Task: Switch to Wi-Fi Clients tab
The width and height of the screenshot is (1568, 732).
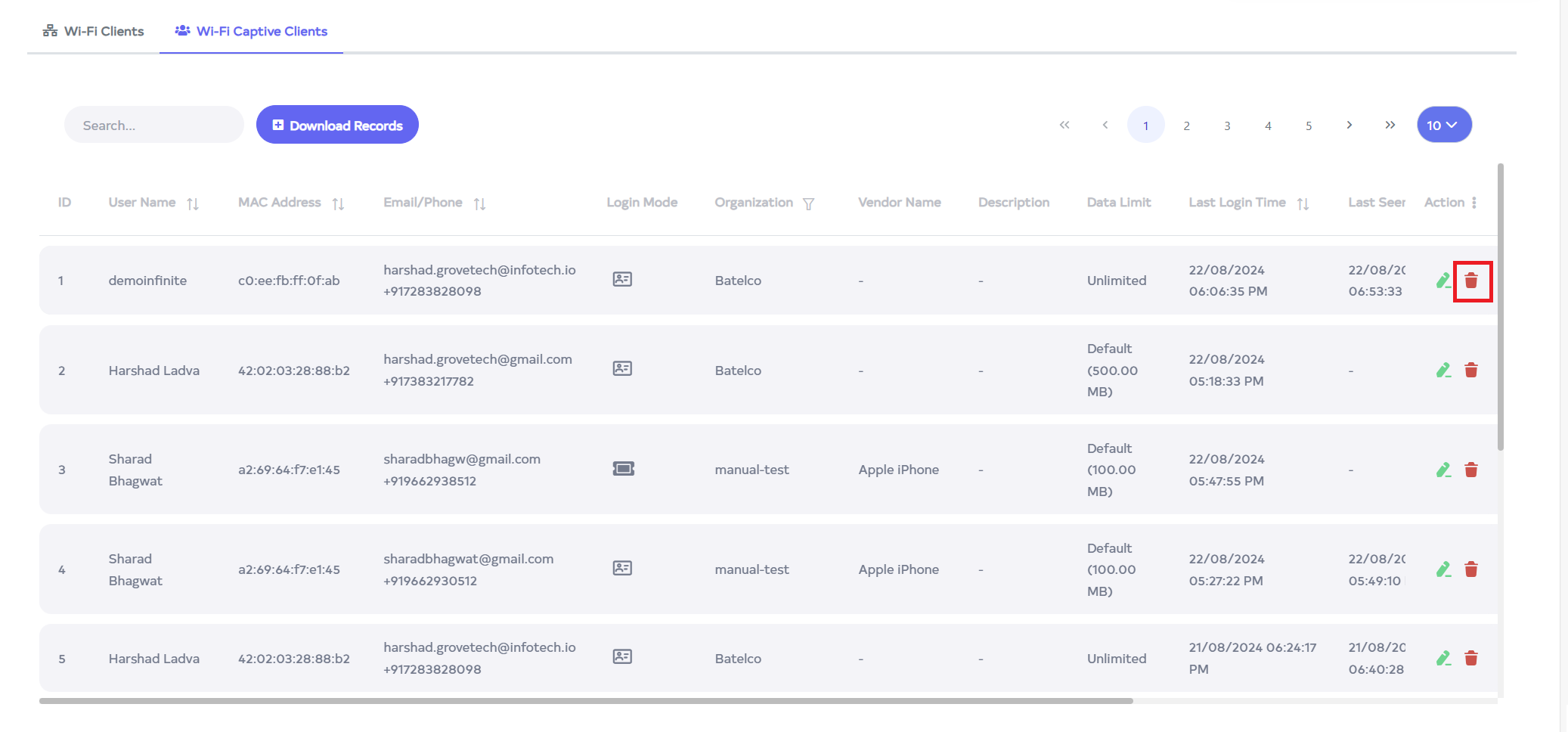Action: tap(94, 31)
